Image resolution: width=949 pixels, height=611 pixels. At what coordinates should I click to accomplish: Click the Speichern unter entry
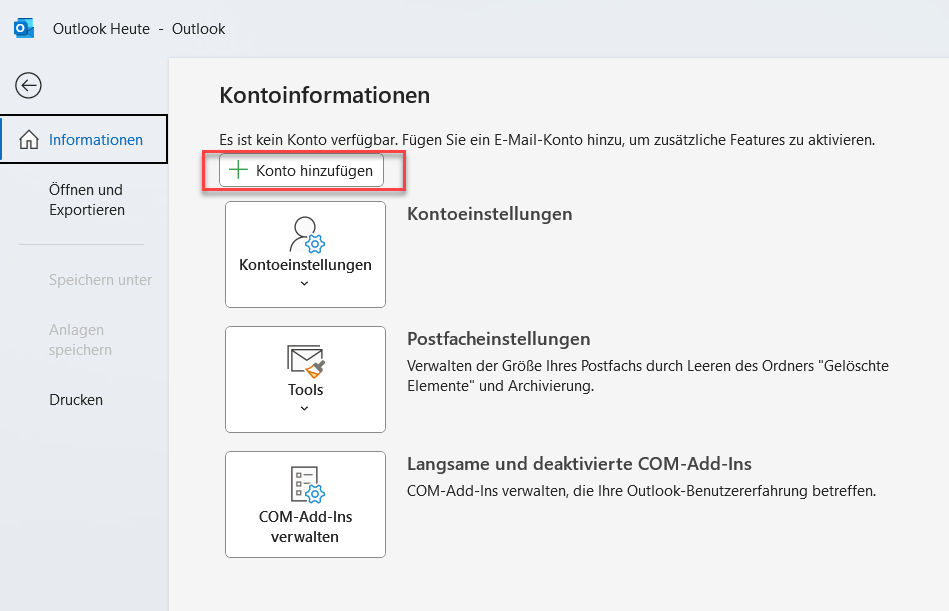(100, 280)
